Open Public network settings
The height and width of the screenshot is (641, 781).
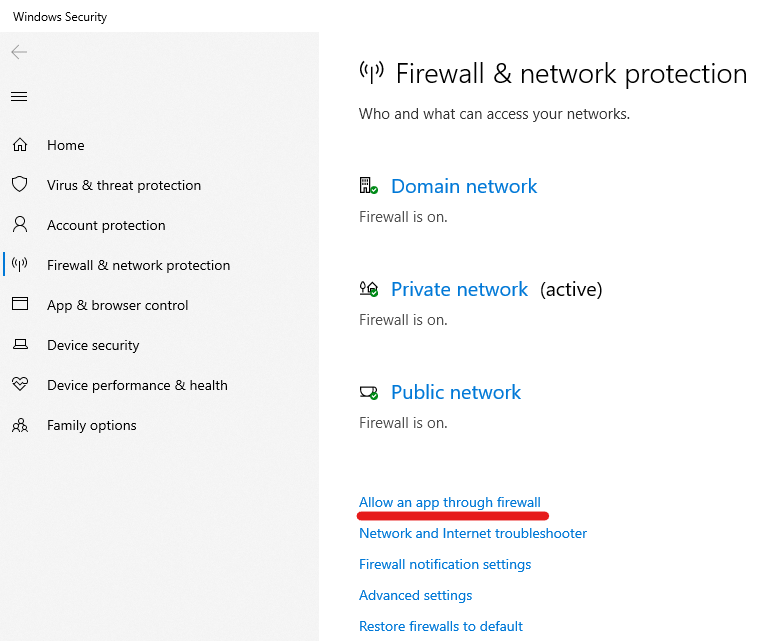click(x=456, y=392)
